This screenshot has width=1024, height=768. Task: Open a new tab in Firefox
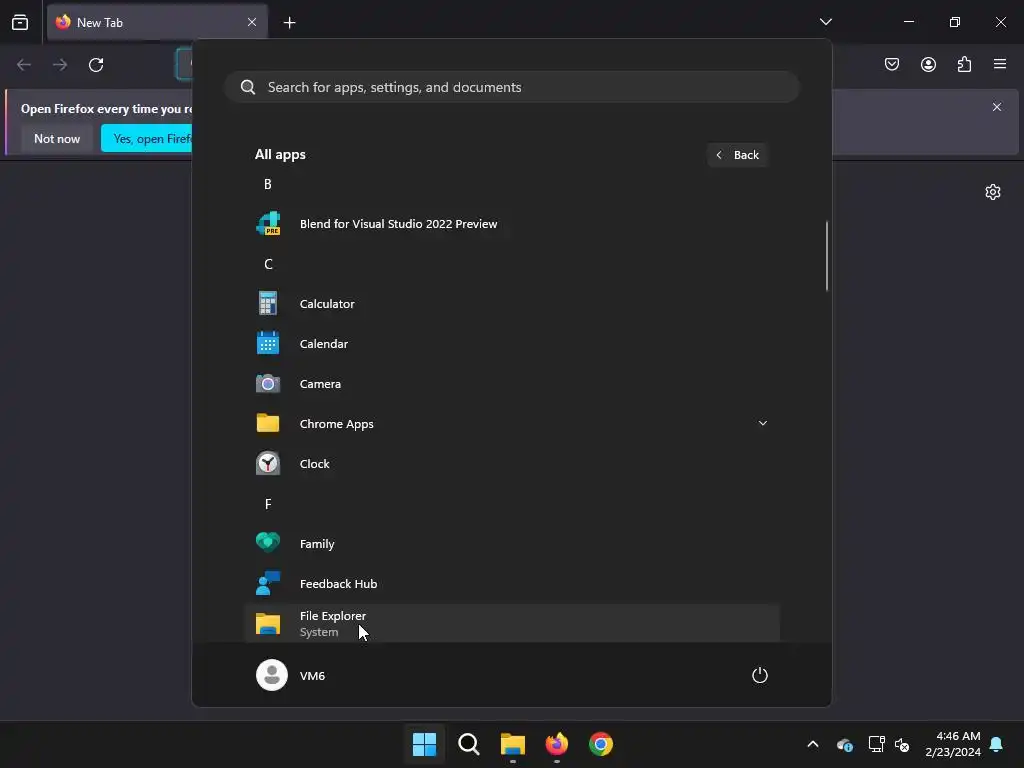pos(289,23)
